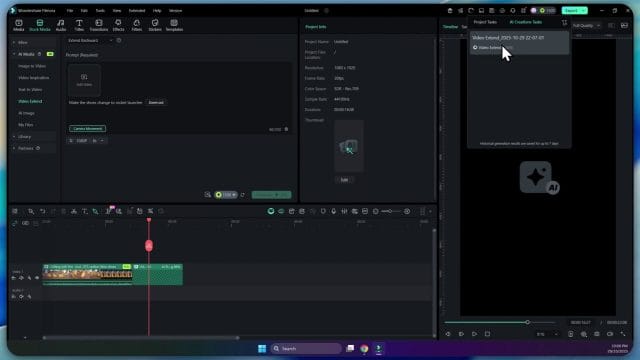Select Video Inspiration in the sidebar

click(33, 78)
